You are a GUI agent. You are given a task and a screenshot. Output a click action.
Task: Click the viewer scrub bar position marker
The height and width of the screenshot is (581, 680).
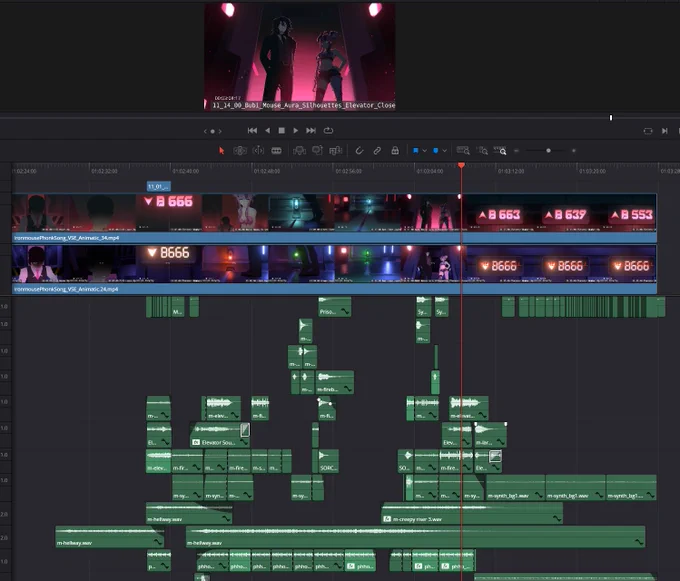[611, 118]
